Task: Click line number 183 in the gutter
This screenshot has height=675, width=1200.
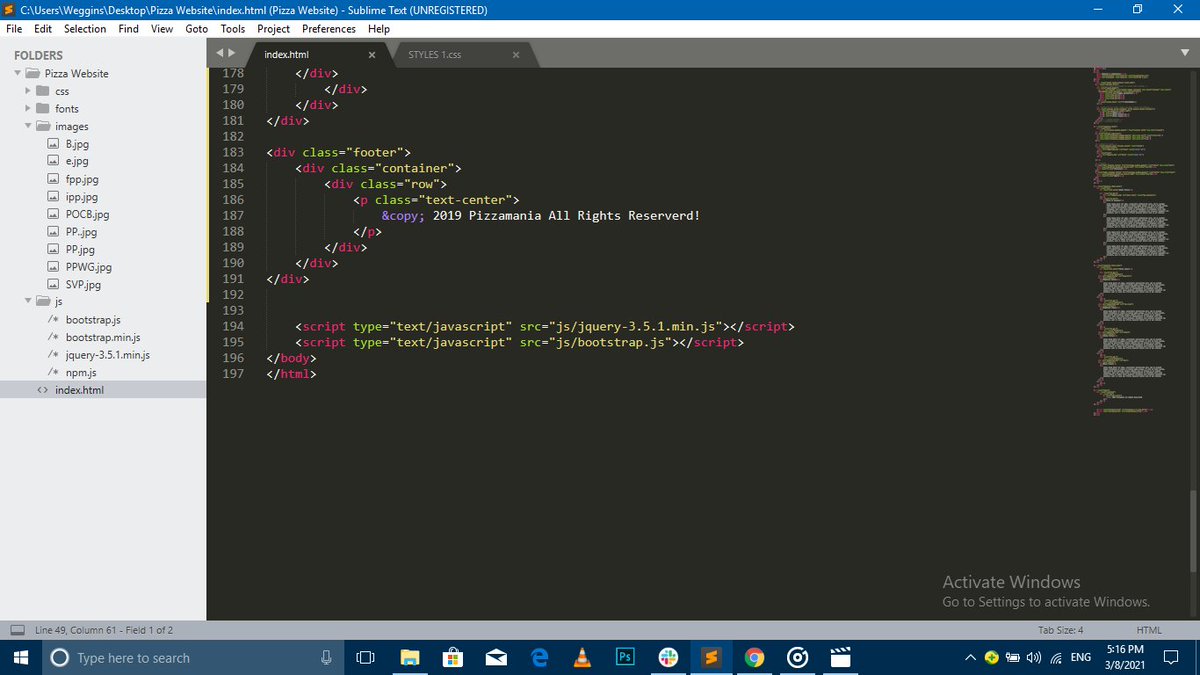Action: [232, 152]
